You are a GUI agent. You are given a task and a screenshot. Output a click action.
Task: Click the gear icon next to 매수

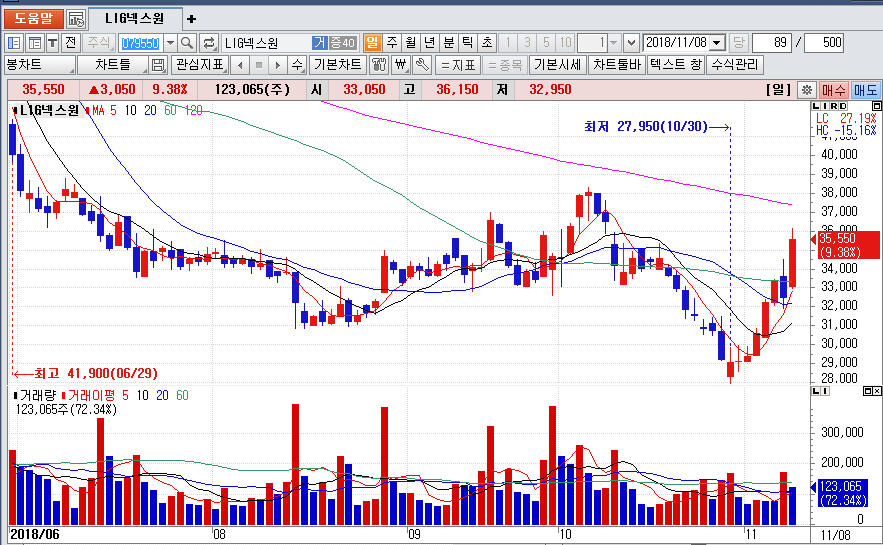[x=807, y=90]
